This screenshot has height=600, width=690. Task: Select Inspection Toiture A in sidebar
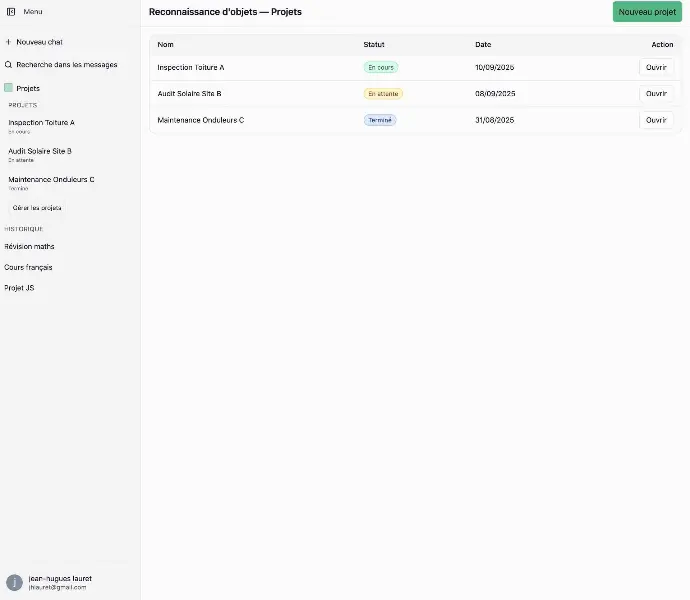(42, 123)
